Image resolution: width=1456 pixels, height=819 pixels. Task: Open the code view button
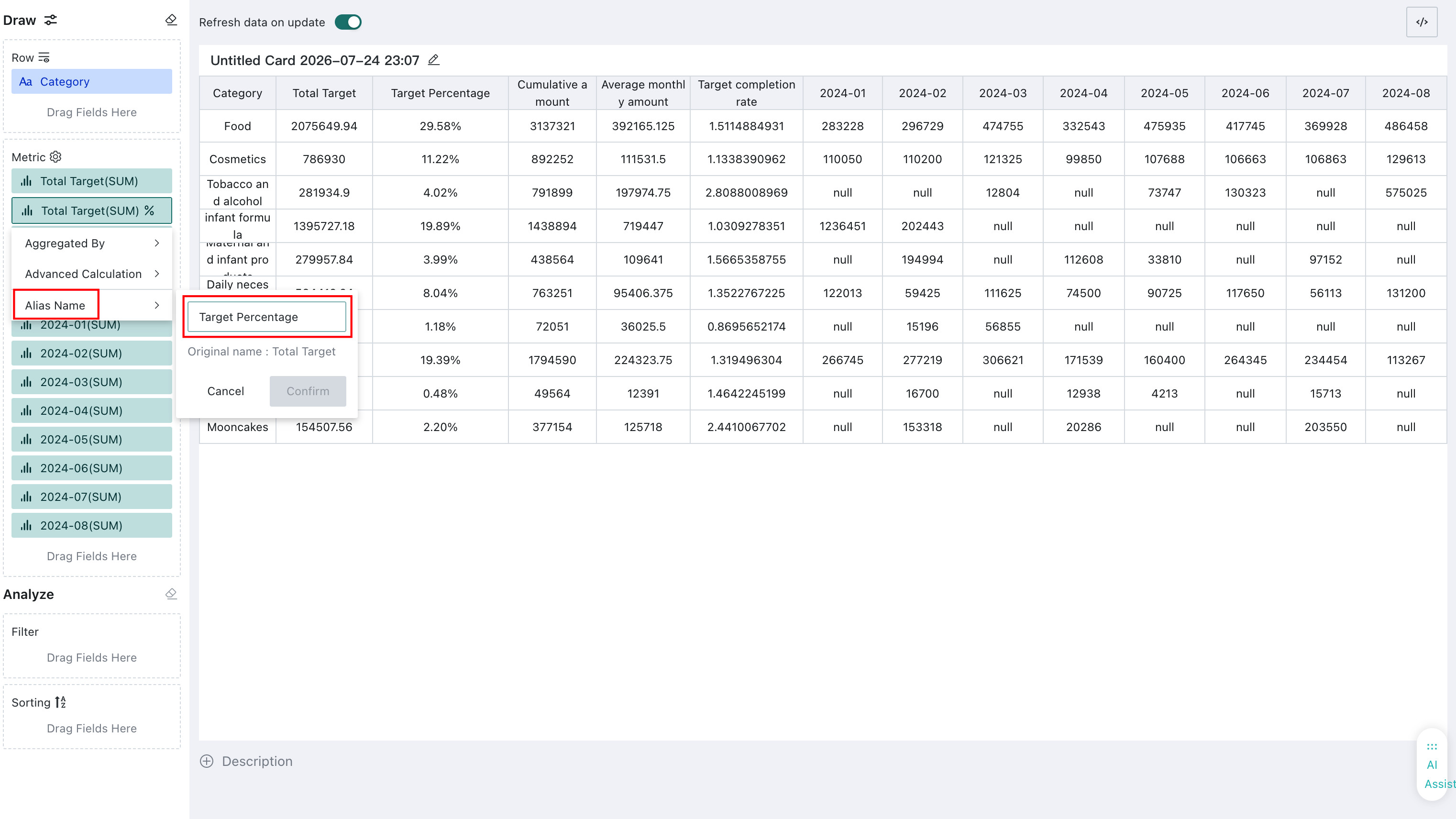tap(1422, 22)
